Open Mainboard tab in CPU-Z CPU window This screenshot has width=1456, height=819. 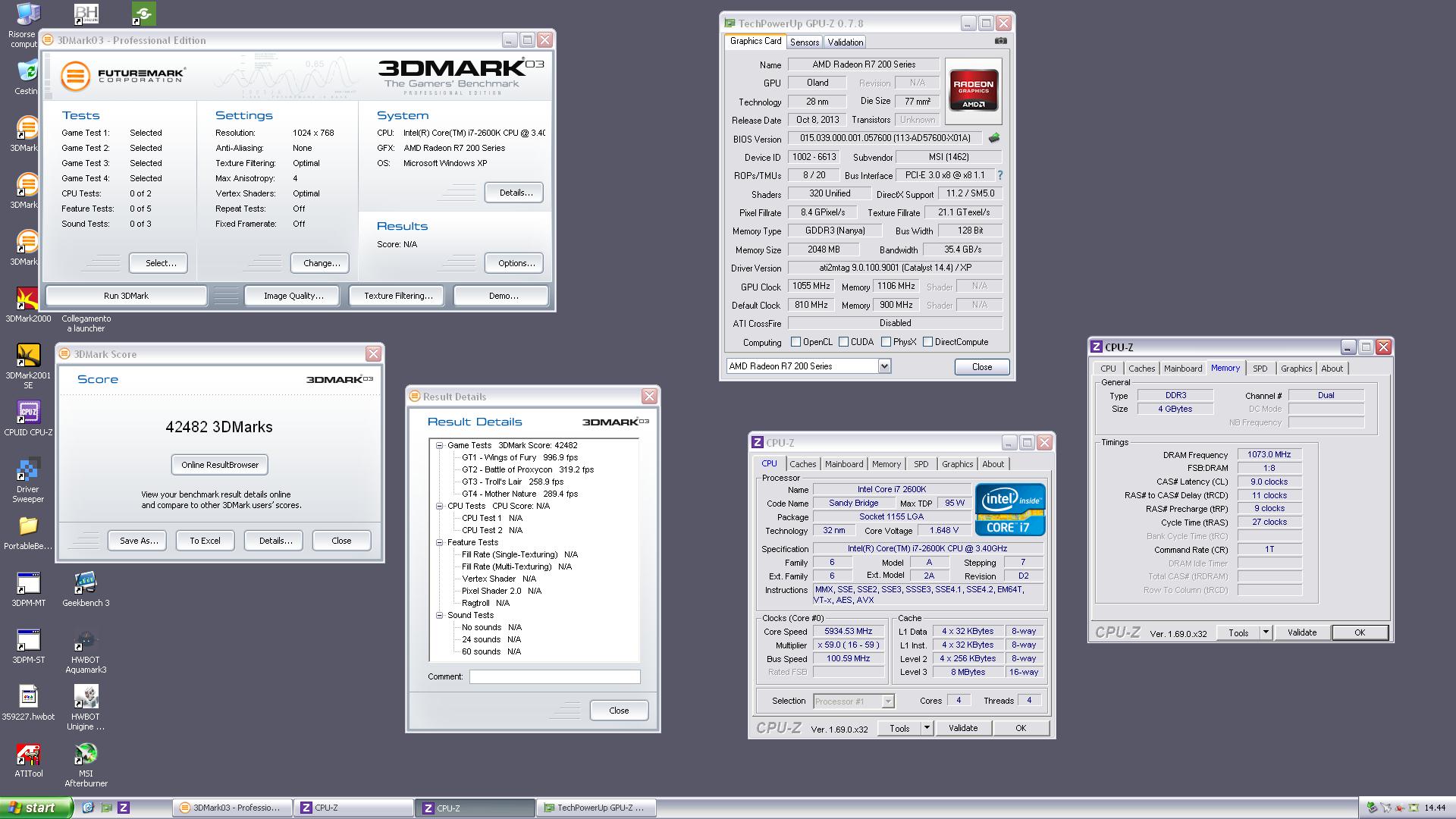coord(844,464)
